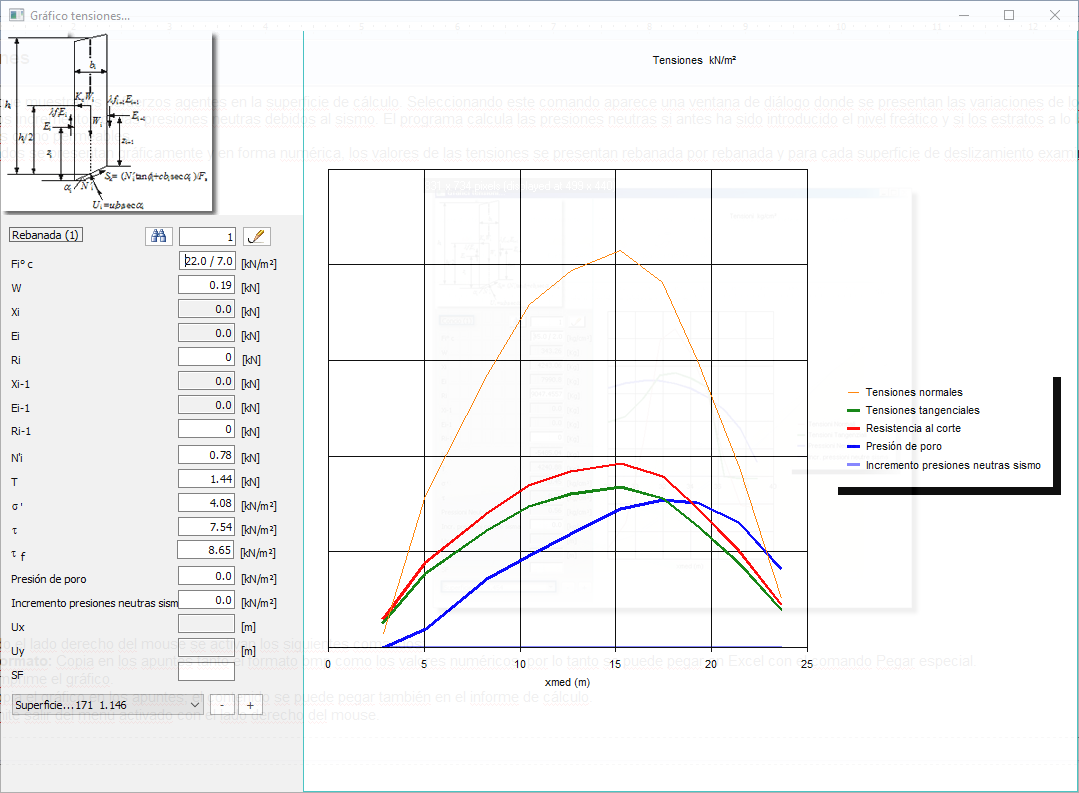
Task: Click the T field showing 1.44
Action: coord(206,479)
